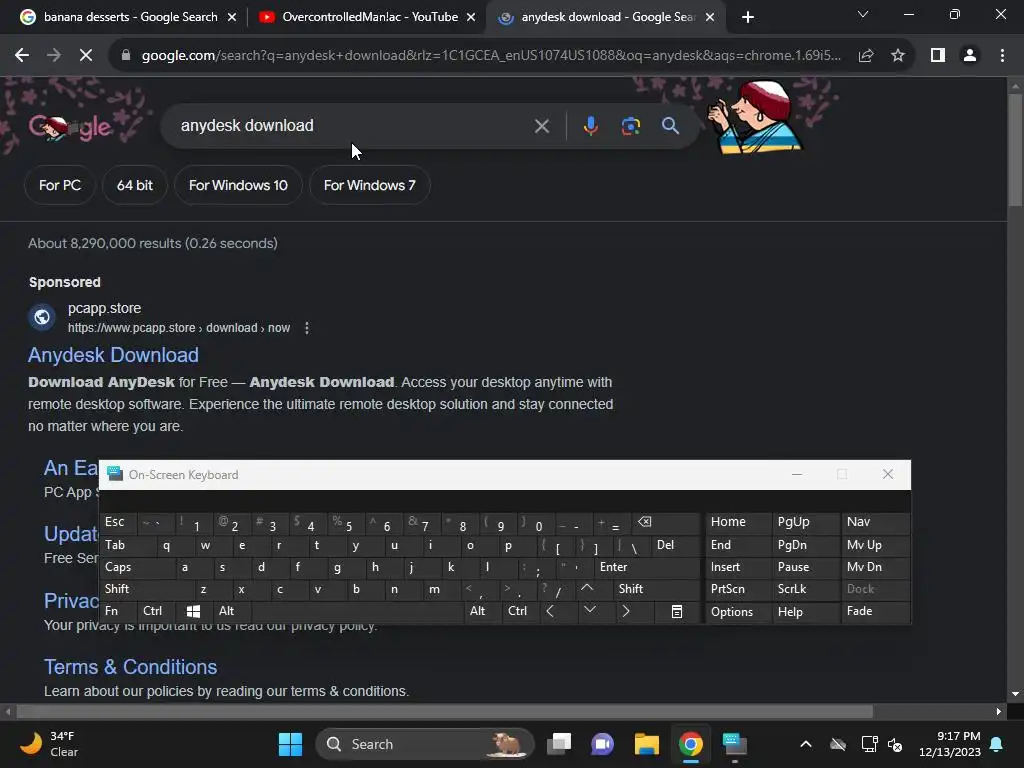This screenshot has height=768, width=1024.
Task: Toggle the Fn key on keyboard
Action: point(118,611)
